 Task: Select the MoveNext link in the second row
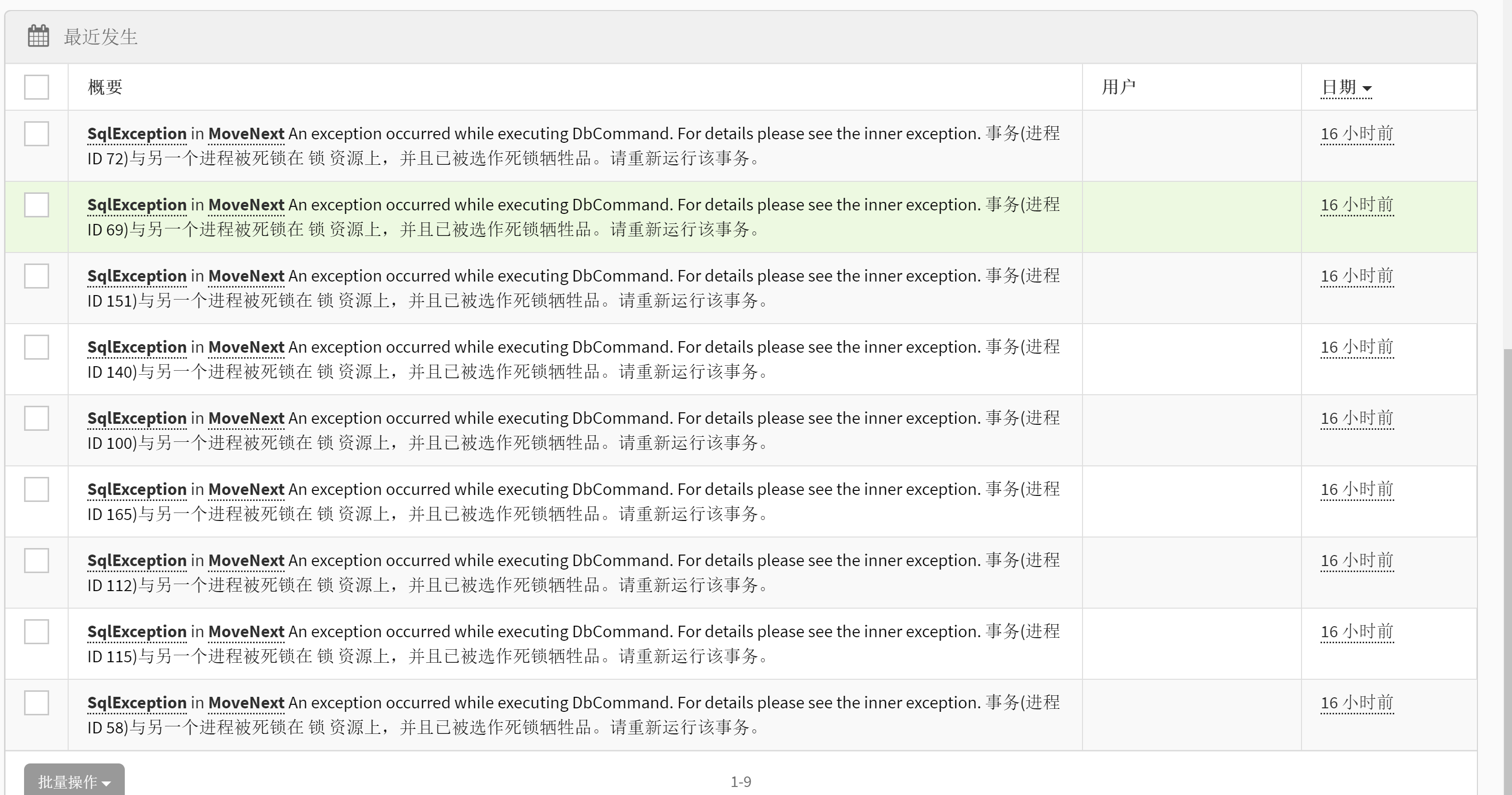coord(246,205)
